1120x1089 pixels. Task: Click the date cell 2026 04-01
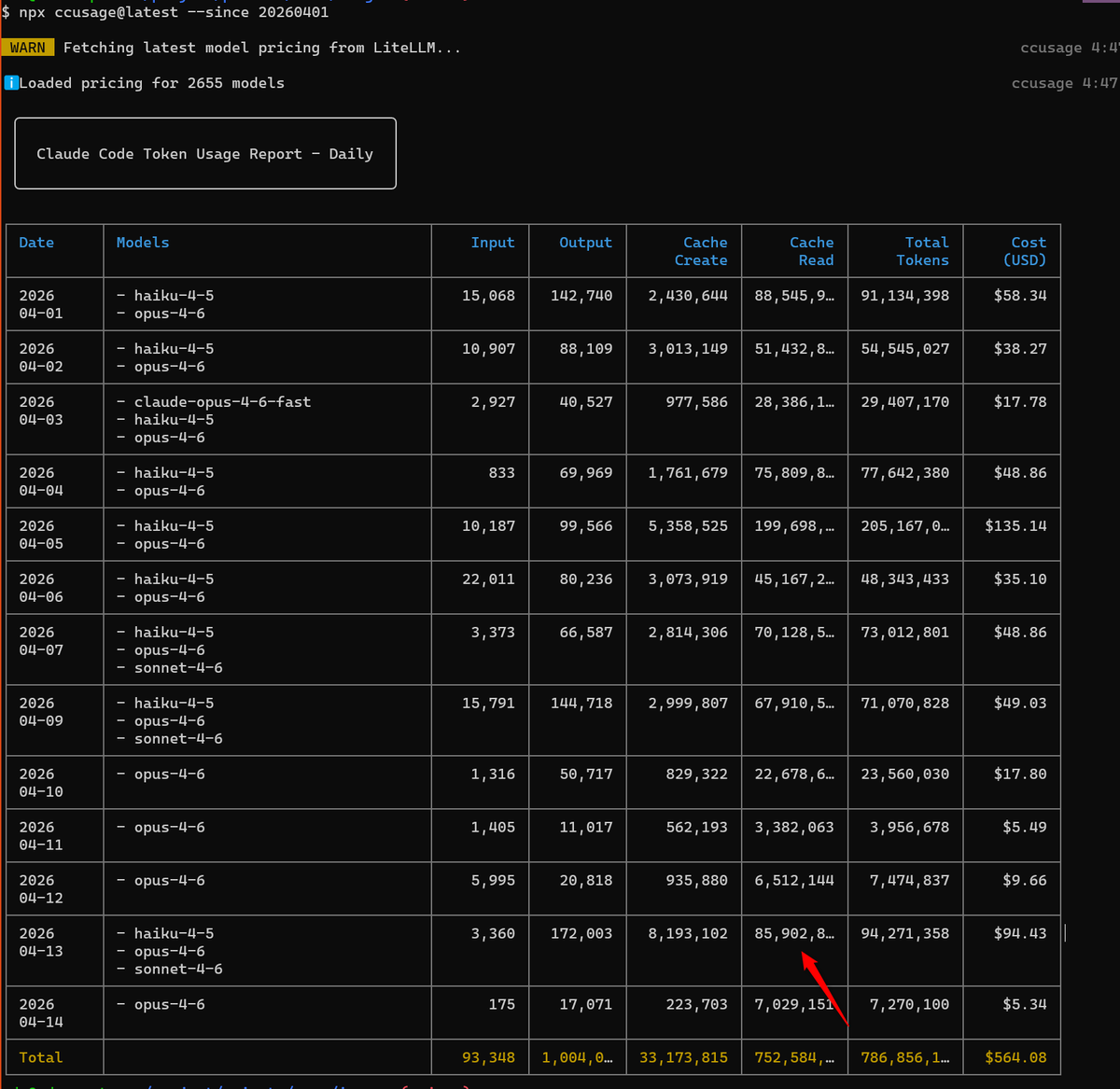pyautogui.click(x=41, y=304)
